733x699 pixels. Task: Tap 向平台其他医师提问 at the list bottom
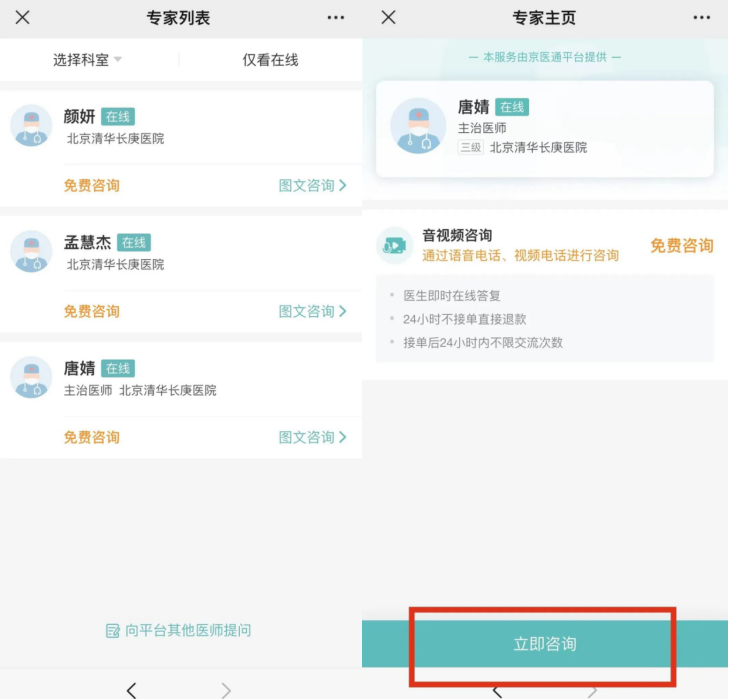point(179,630)
